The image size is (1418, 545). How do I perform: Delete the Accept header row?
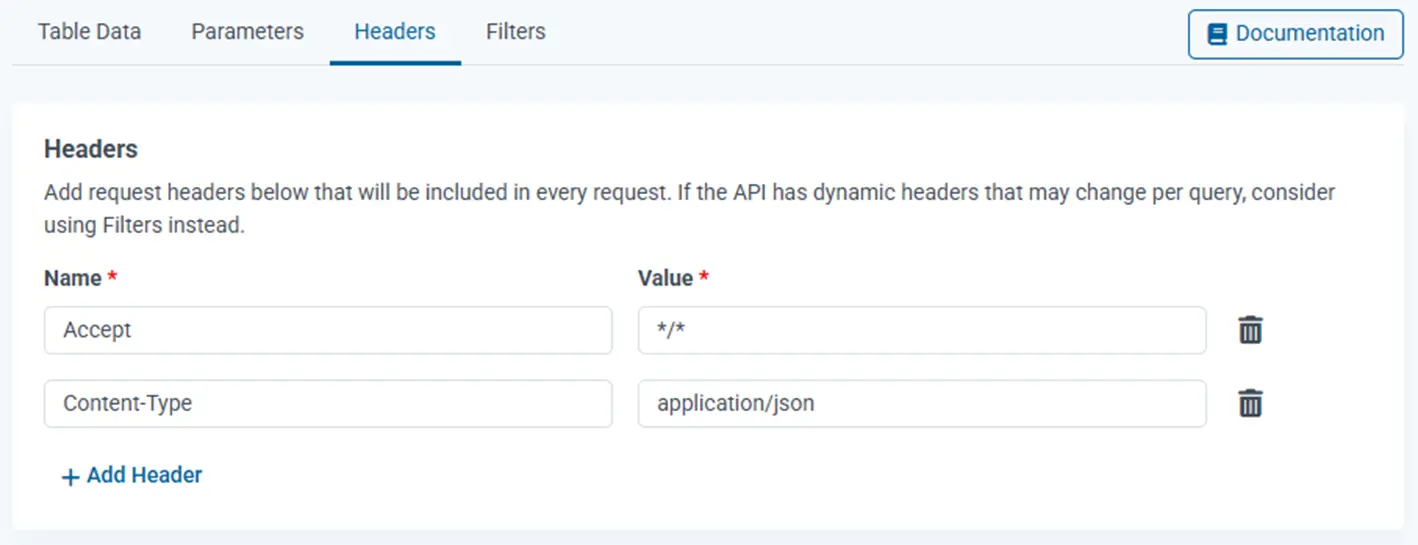pyautogui.click(x=1250, y=330)
